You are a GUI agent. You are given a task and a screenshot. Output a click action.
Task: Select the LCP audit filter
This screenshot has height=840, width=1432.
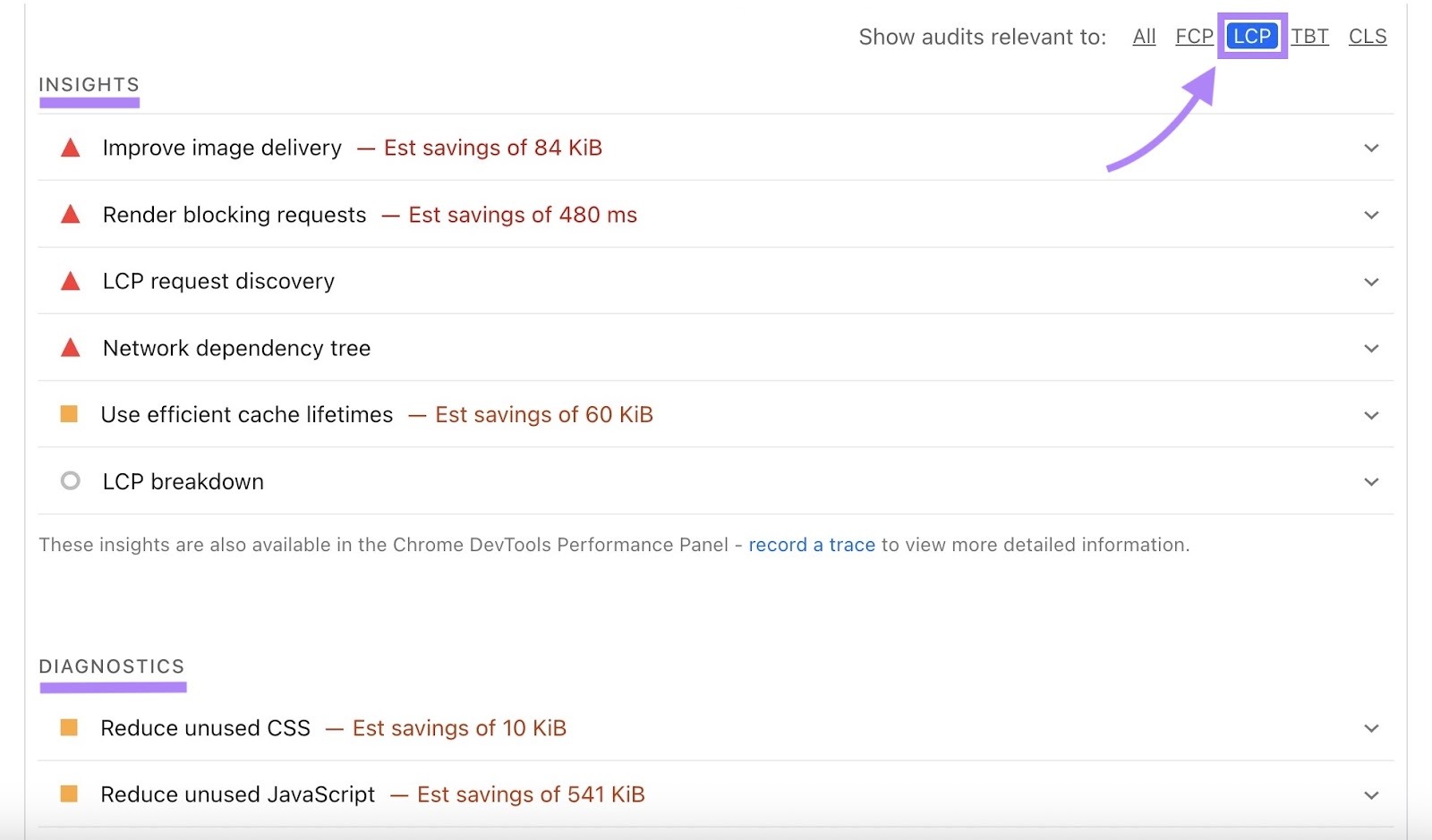coord(1251,37)
